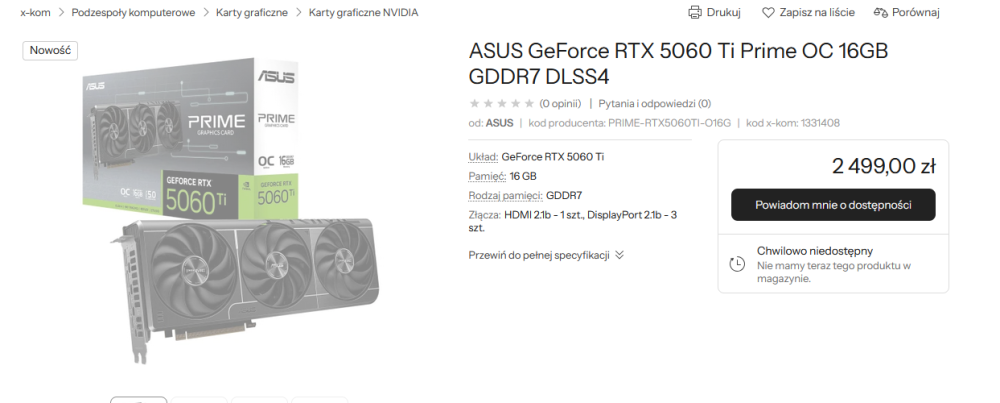Click the clock icon beside Chwilowo niedostępny
This screenshot has height=403, width=1000.
pyautogui.click(x=737, y=263)
